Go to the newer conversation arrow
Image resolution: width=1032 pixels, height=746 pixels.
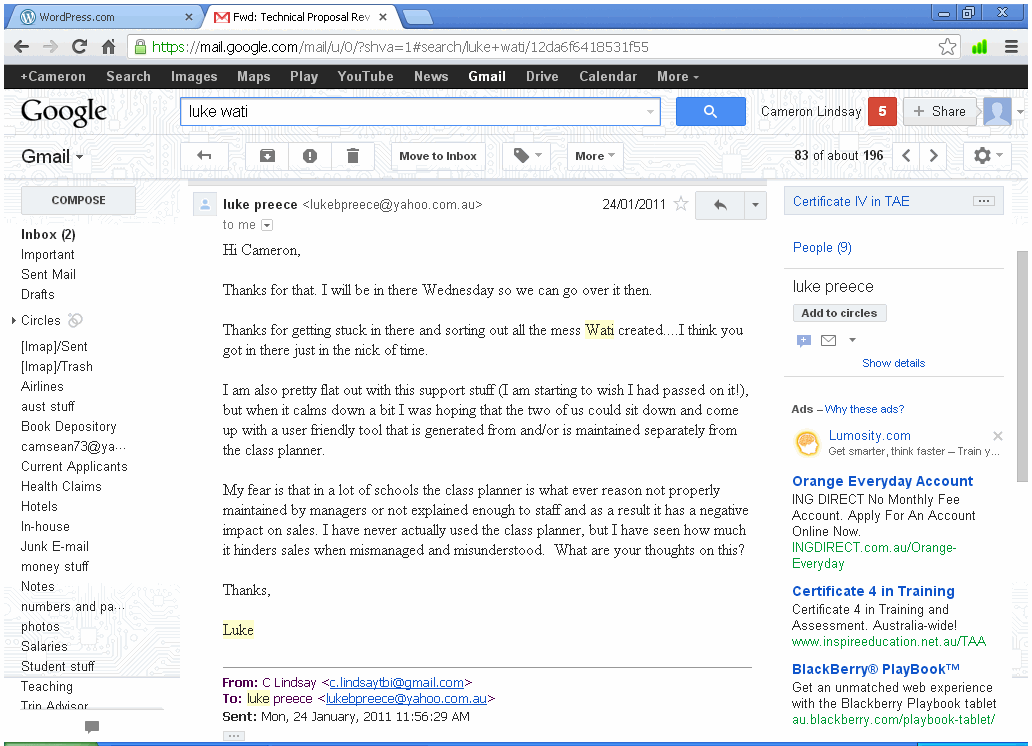[906, 156]
